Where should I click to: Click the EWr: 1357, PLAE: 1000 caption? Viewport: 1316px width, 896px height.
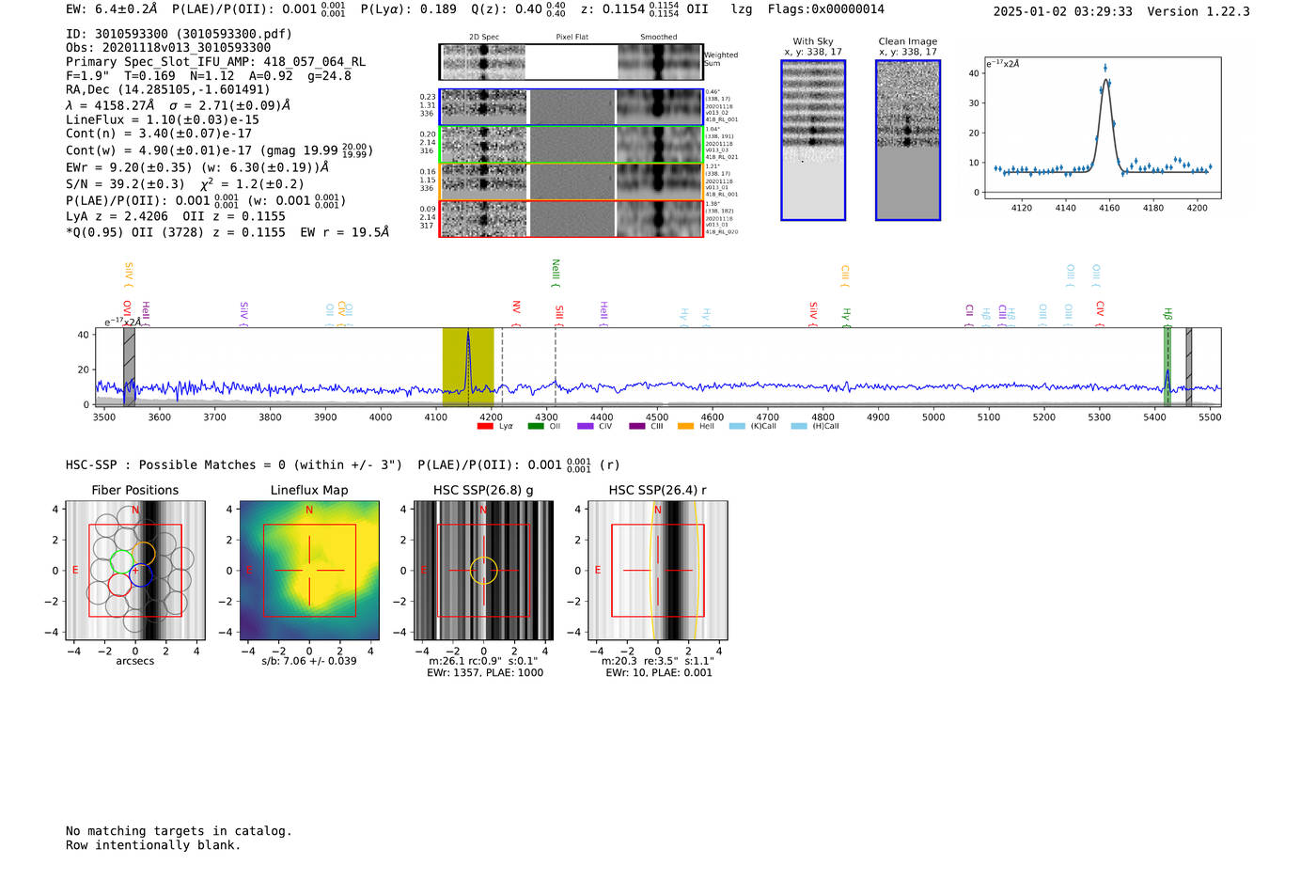[x=485, y=672]
